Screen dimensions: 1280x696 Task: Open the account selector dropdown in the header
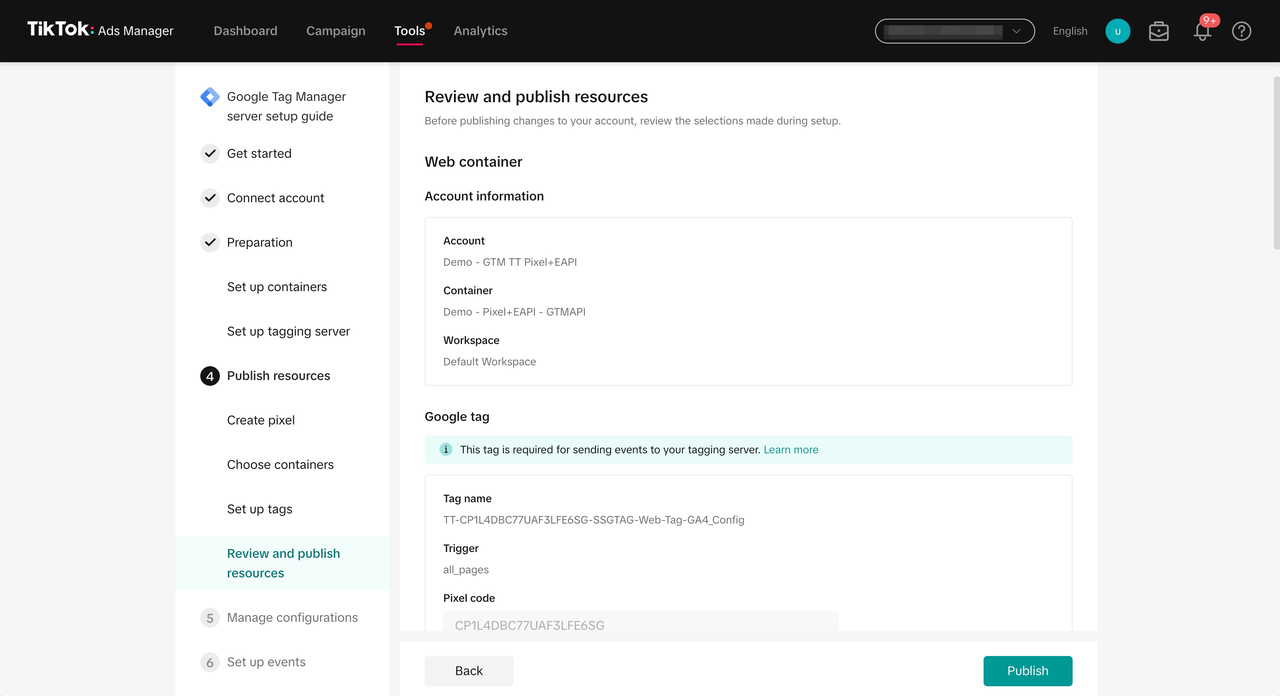pos(954,31)
